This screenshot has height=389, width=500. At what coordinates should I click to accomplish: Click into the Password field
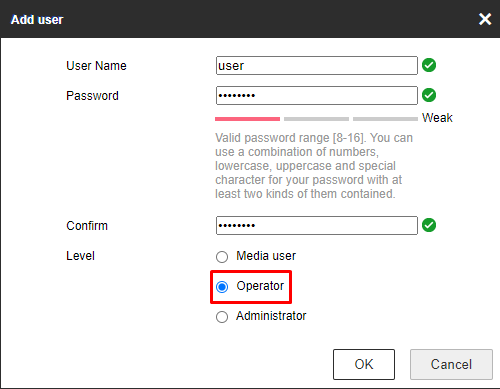(x=317, y=96)
